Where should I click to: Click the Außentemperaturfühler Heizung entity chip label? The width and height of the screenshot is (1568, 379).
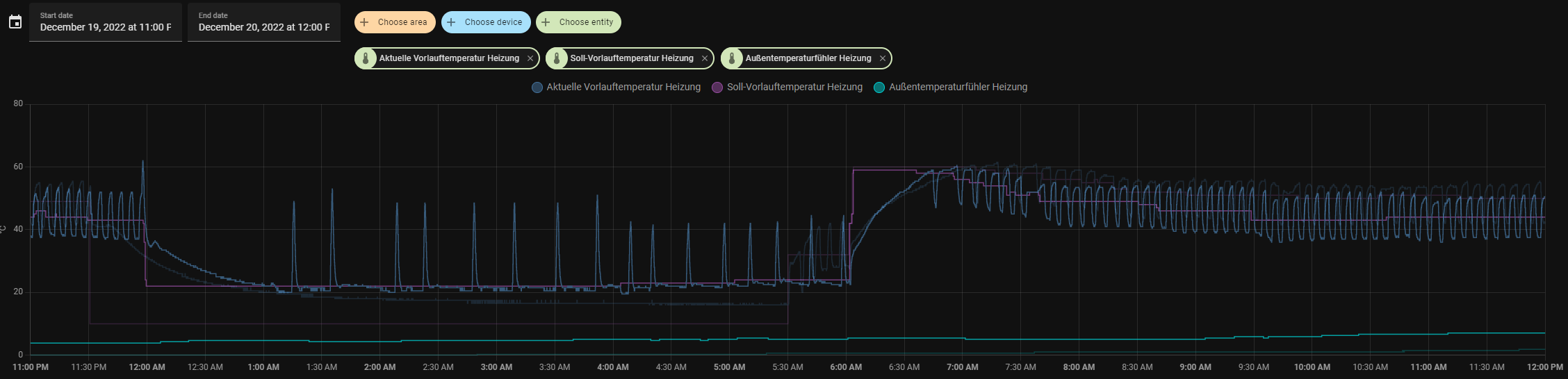[x=808, y=58]
